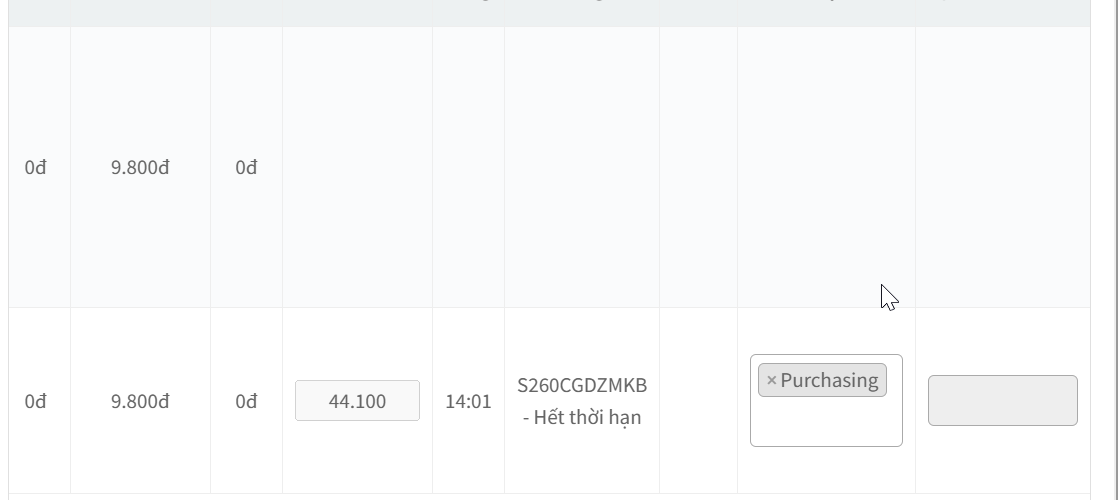Click the empty shaded cell above the 44.100 field
Screen dimensions: 1120x500
(x=357, y=168)
